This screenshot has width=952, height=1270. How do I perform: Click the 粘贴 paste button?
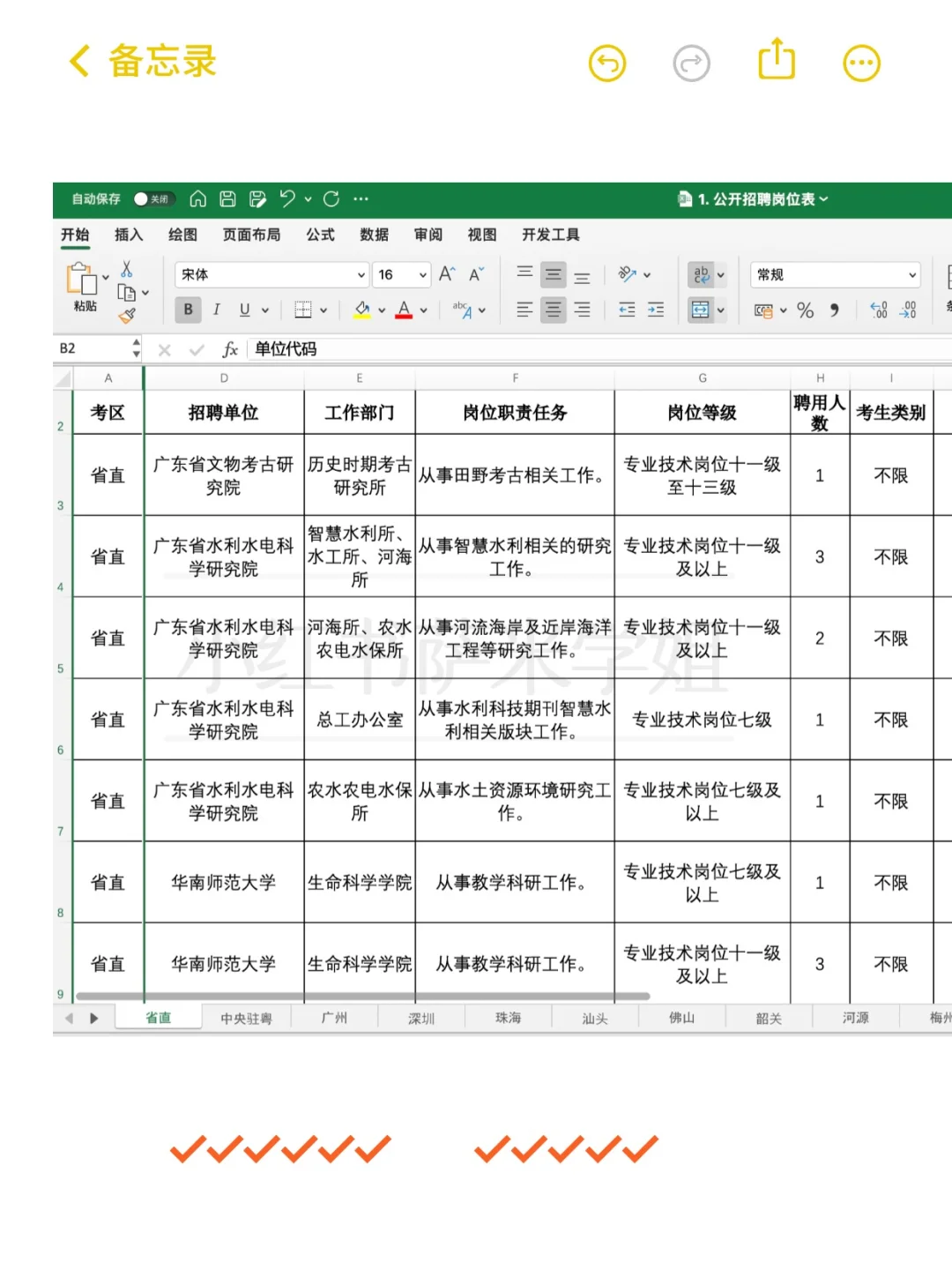[x=84, y=288]
